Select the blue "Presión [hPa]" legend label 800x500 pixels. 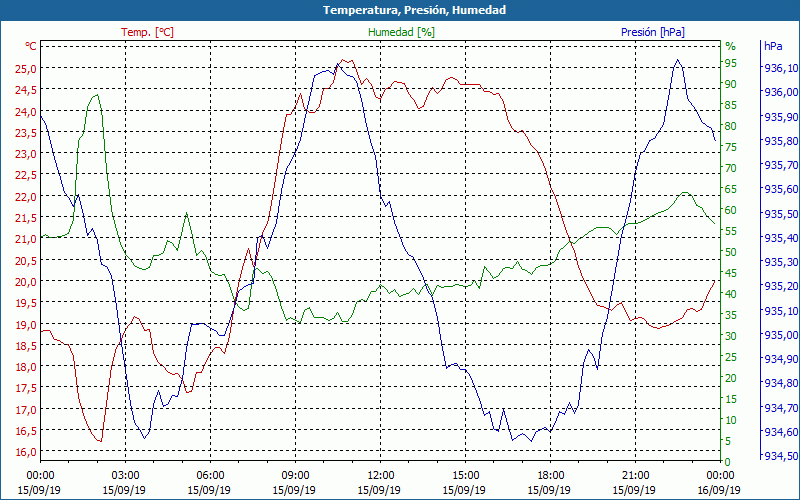pyautogui.click(x=653, y=32)
